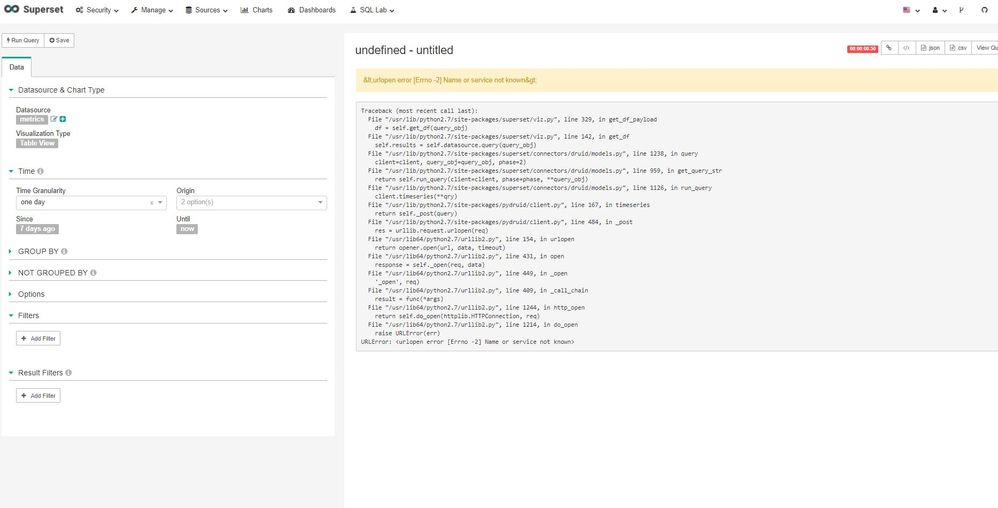Open the language flag dropdown
This screenshot has width=998, height=508.
[x=910, y=10]
